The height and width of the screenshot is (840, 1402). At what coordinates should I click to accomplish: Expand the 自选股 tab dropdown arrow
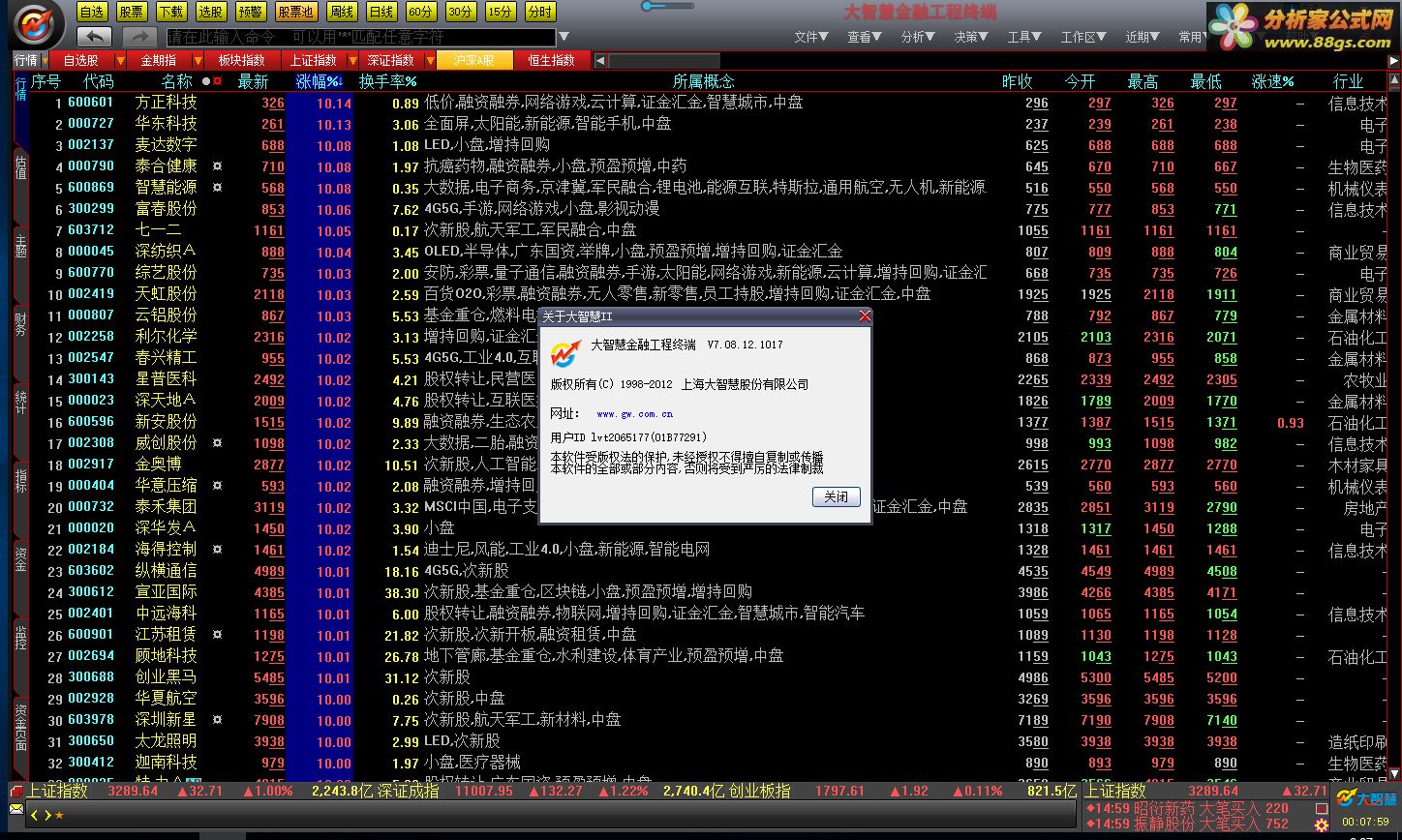click(x=121, y=61)
